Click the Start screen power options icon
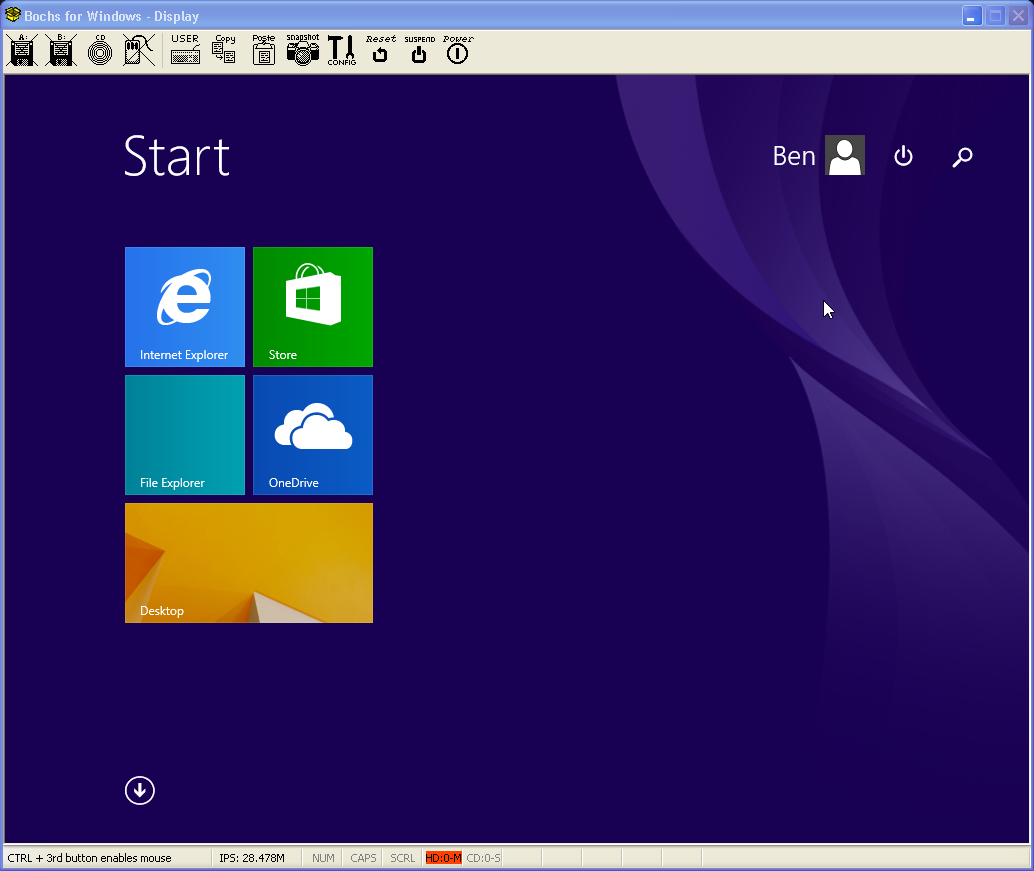The height and width of the screenshot is (871, 1034). point(903,156)
